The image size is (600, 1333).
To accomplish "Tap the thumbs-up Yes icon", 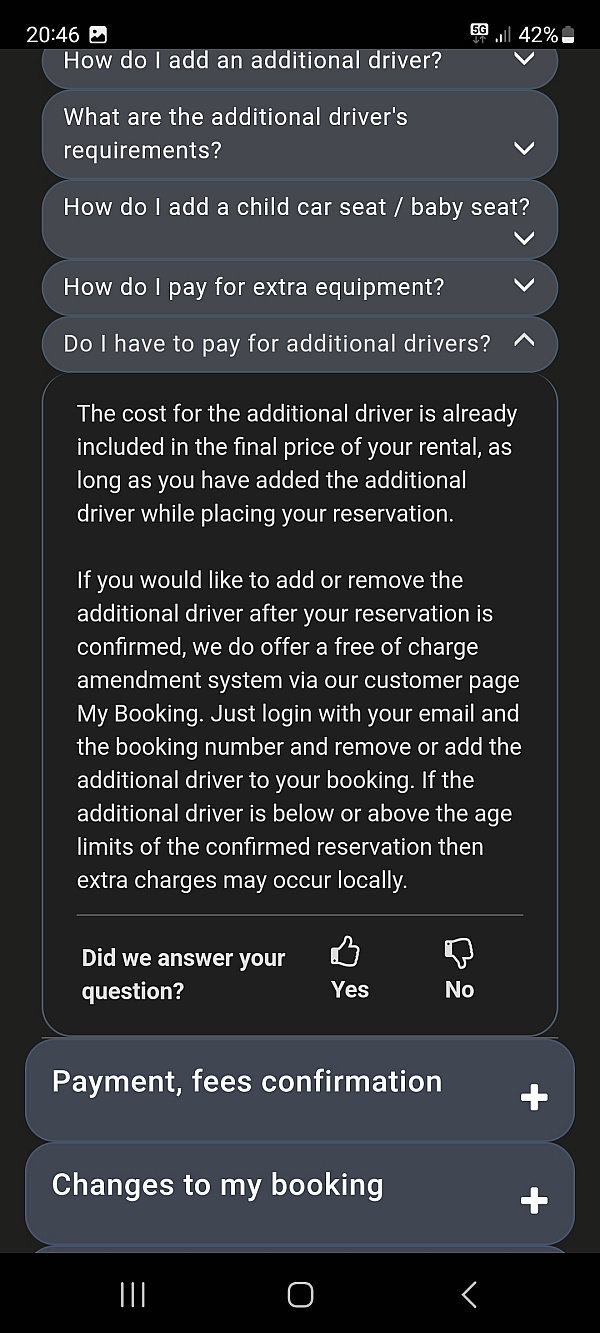I will [346, 953].
